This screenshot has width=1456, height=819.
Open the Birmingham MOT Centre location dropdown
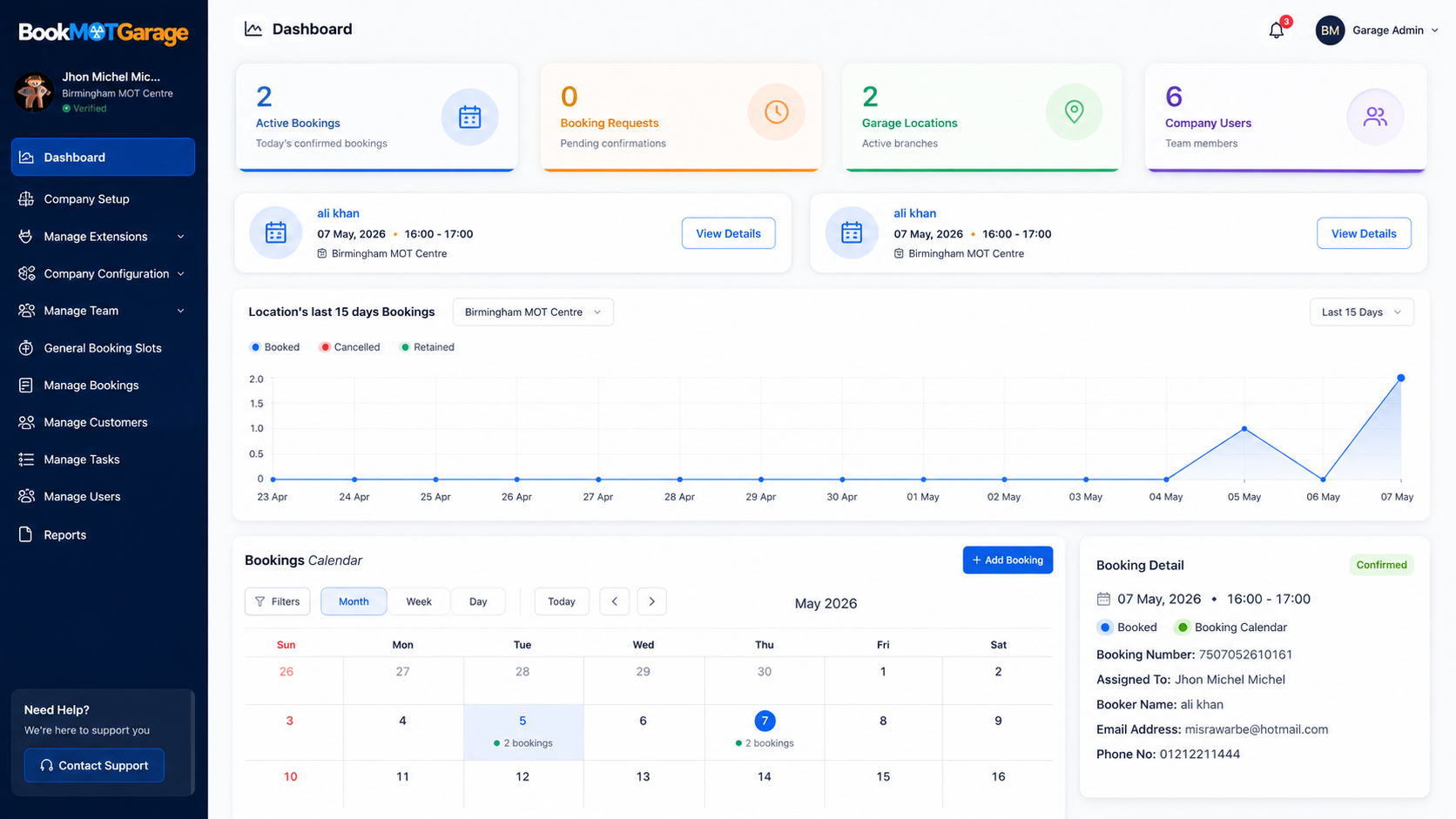tap(533, 312)
